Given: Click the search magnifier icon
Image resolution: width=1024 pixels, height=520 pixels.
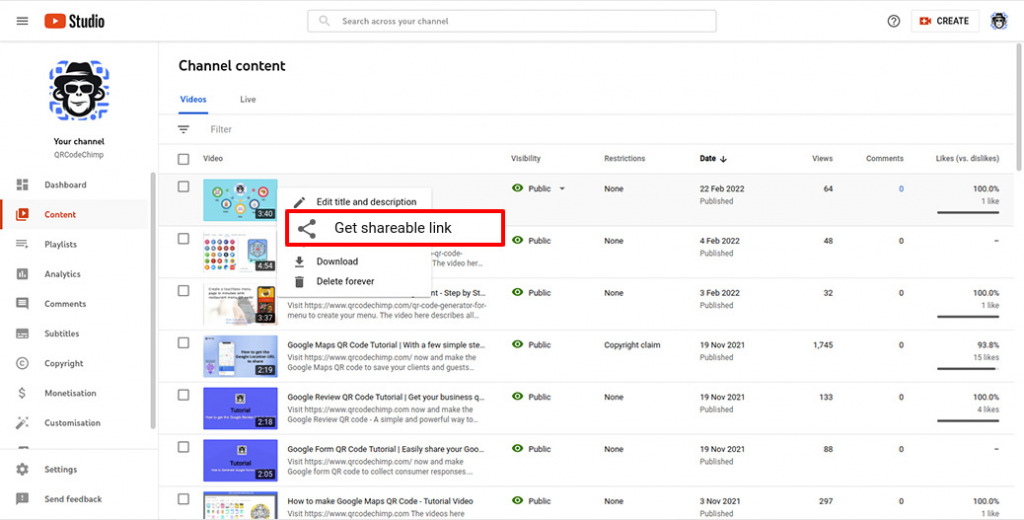Looking at the screenshot, I should [324, 21].
